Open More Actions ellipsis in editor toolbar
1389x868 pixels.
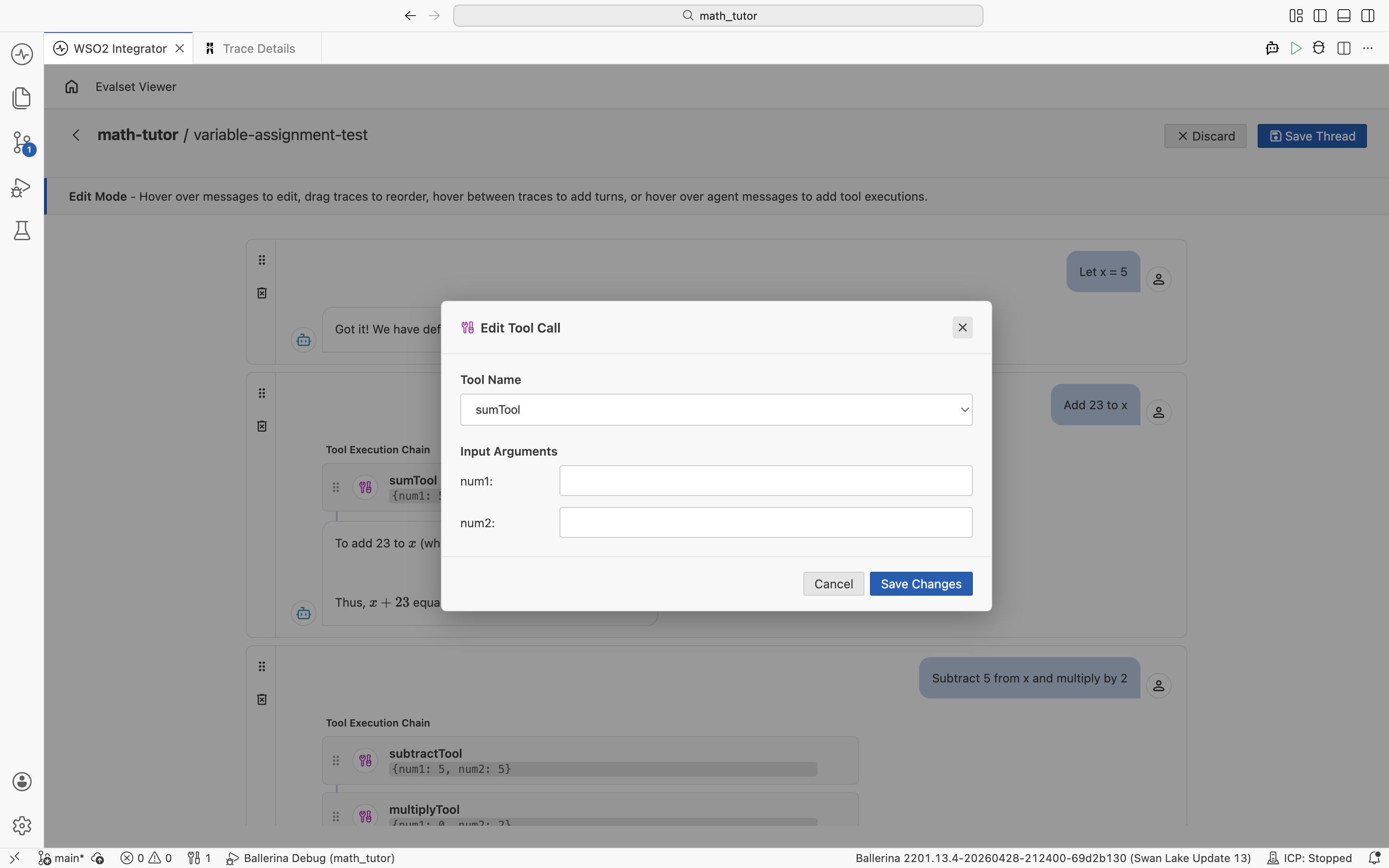pos(1368,48)
